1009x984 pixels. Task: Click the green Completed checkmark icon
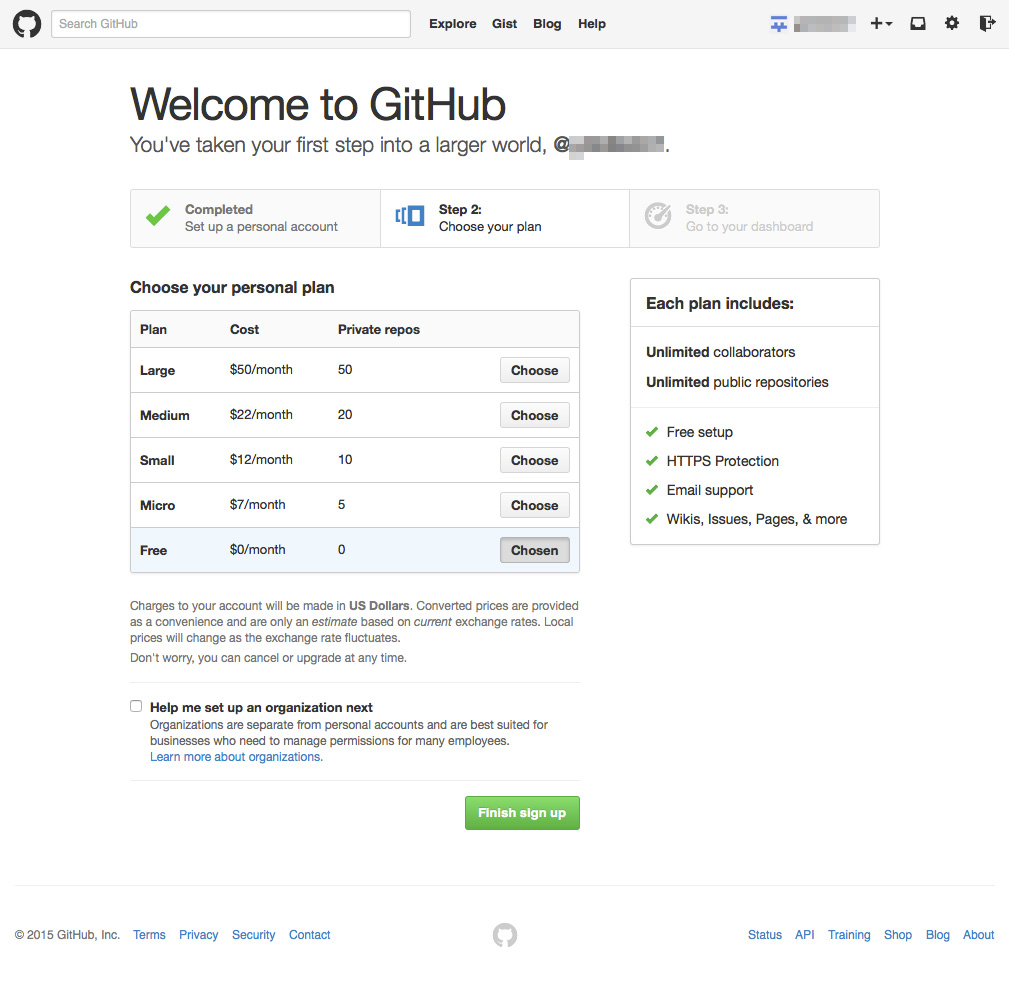(158, 216)
